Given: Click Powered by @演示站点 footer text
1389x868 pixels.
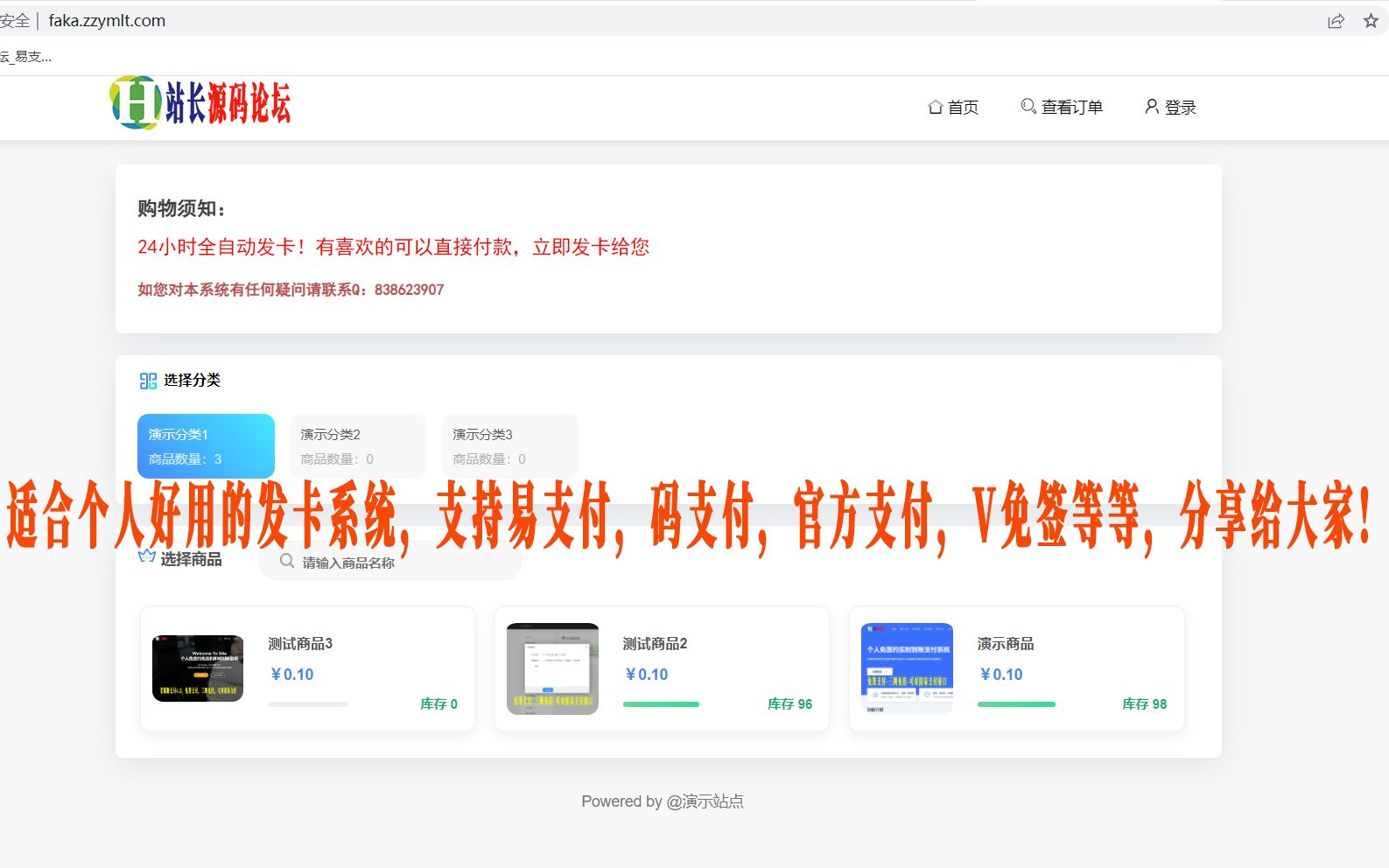Looking at the screenshot, I should coord(663,801).
